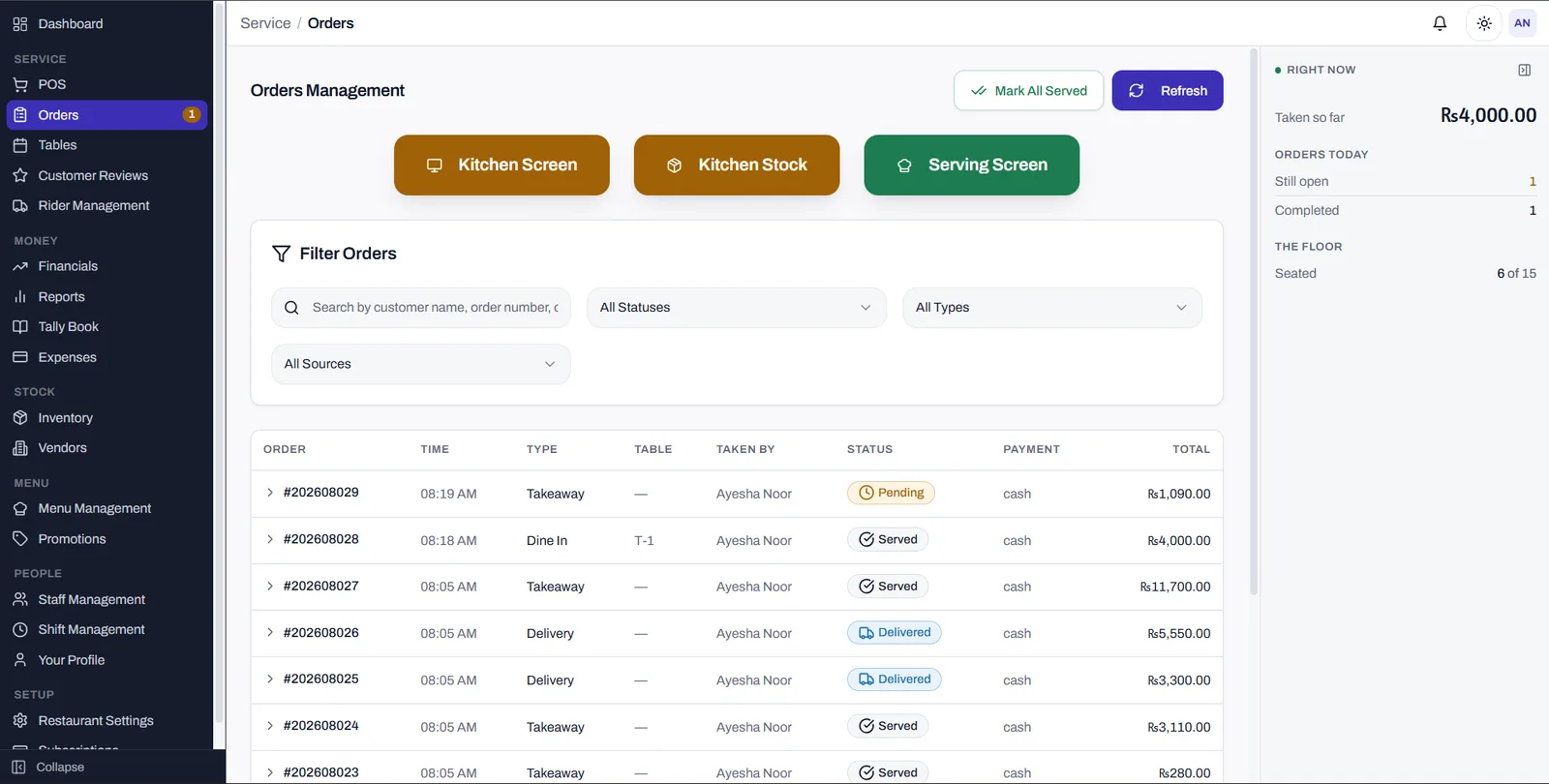
Task: Click the STATUS column header
Action: pos(869,449)
